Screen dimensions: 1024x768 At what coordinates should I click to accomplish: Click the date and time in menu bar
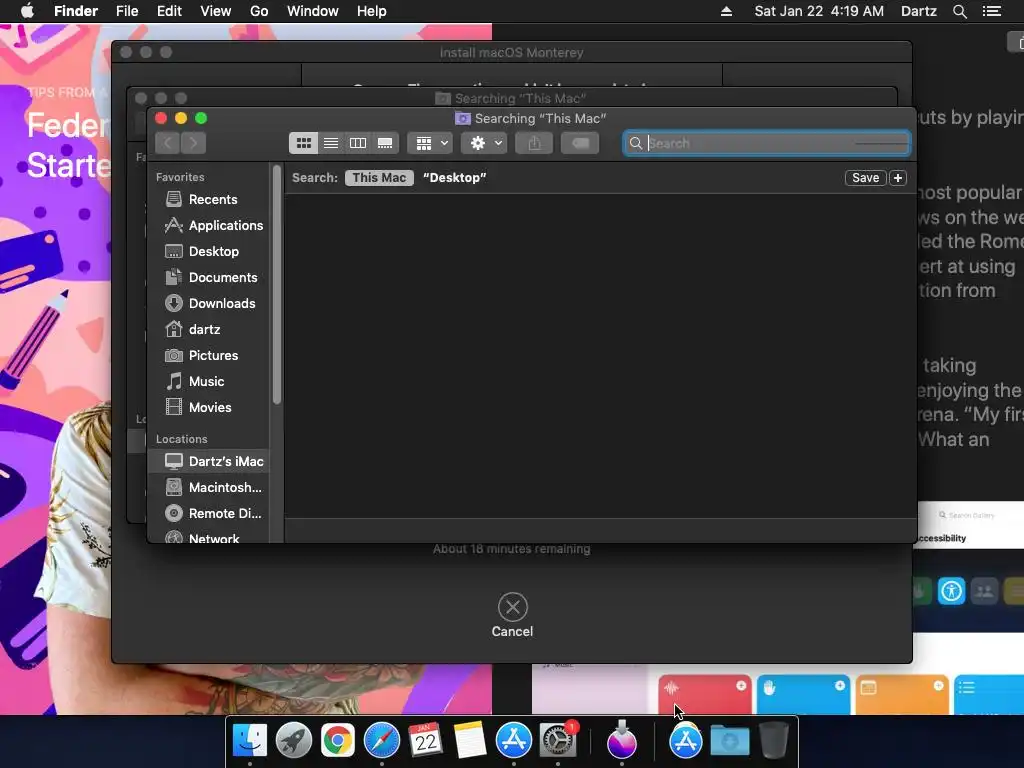819,11
